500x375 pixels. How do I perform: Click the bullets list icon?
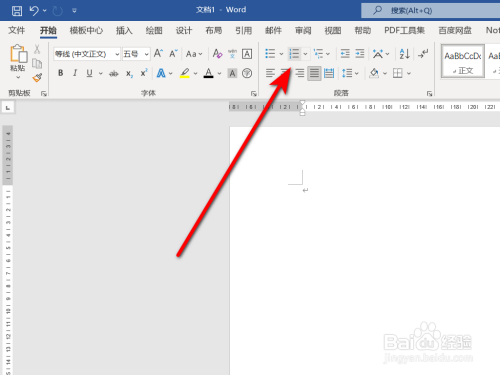[x=270, y=54]
